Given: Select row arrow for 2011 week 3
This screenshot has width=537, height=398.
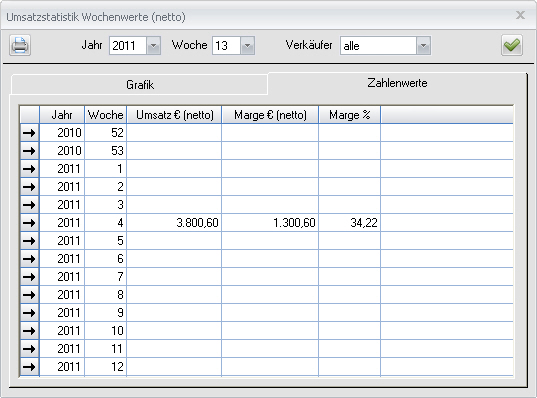Looking at the screenshot, I should pos(29,205).
